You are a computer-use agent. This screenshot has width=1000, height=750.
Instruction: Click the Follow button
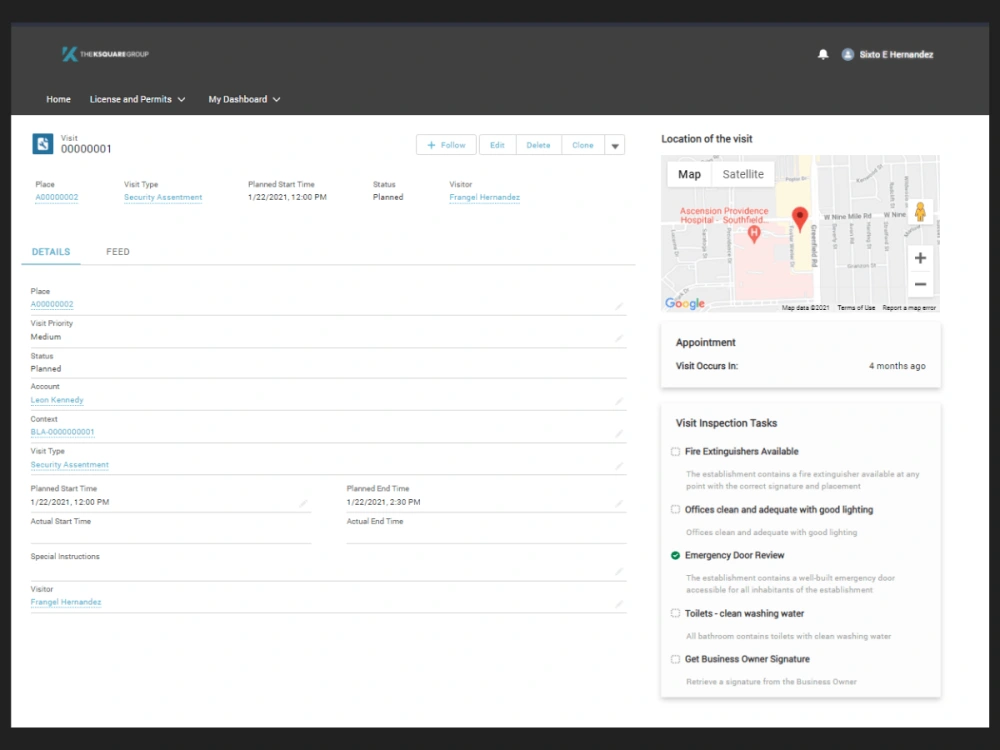tap(446, 145)
